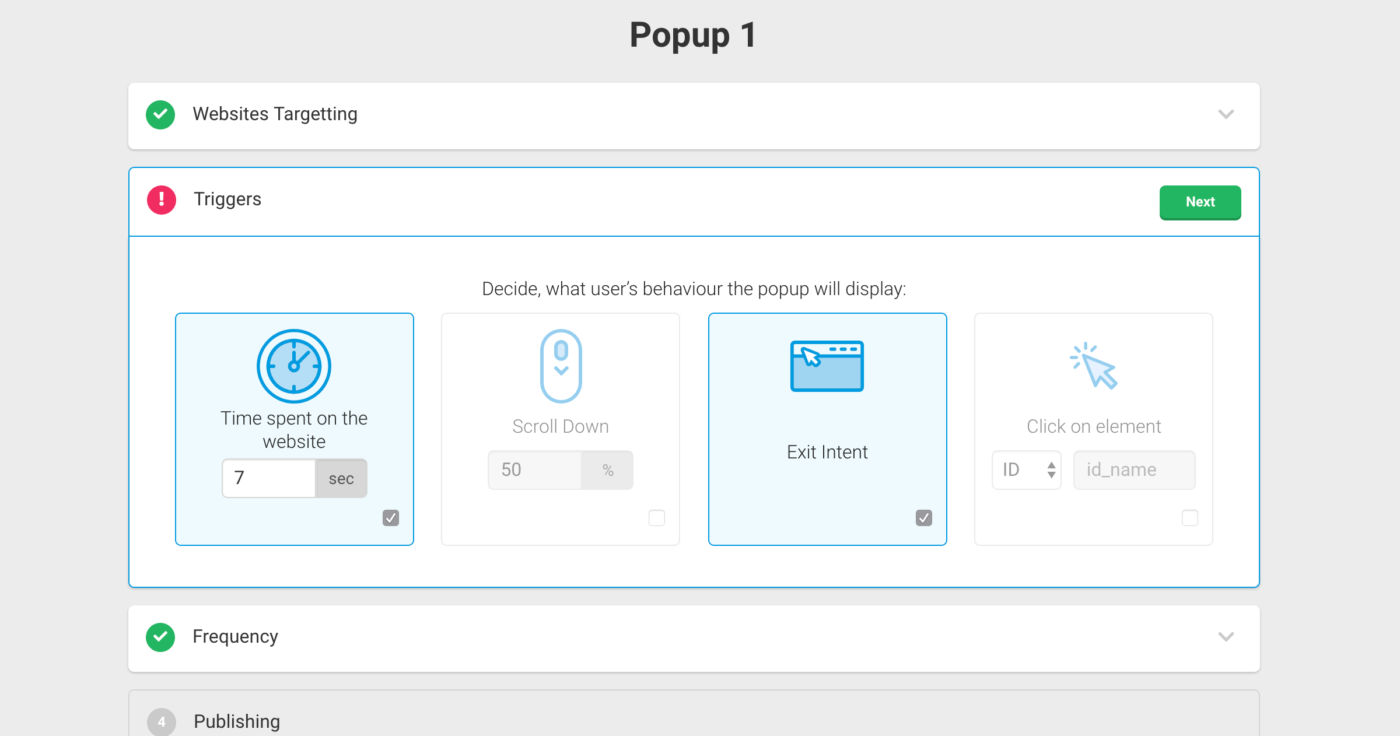Open the Frequency section header
Image resolution: width=1400 pixels, height=736 pixels.
(694, 638)
